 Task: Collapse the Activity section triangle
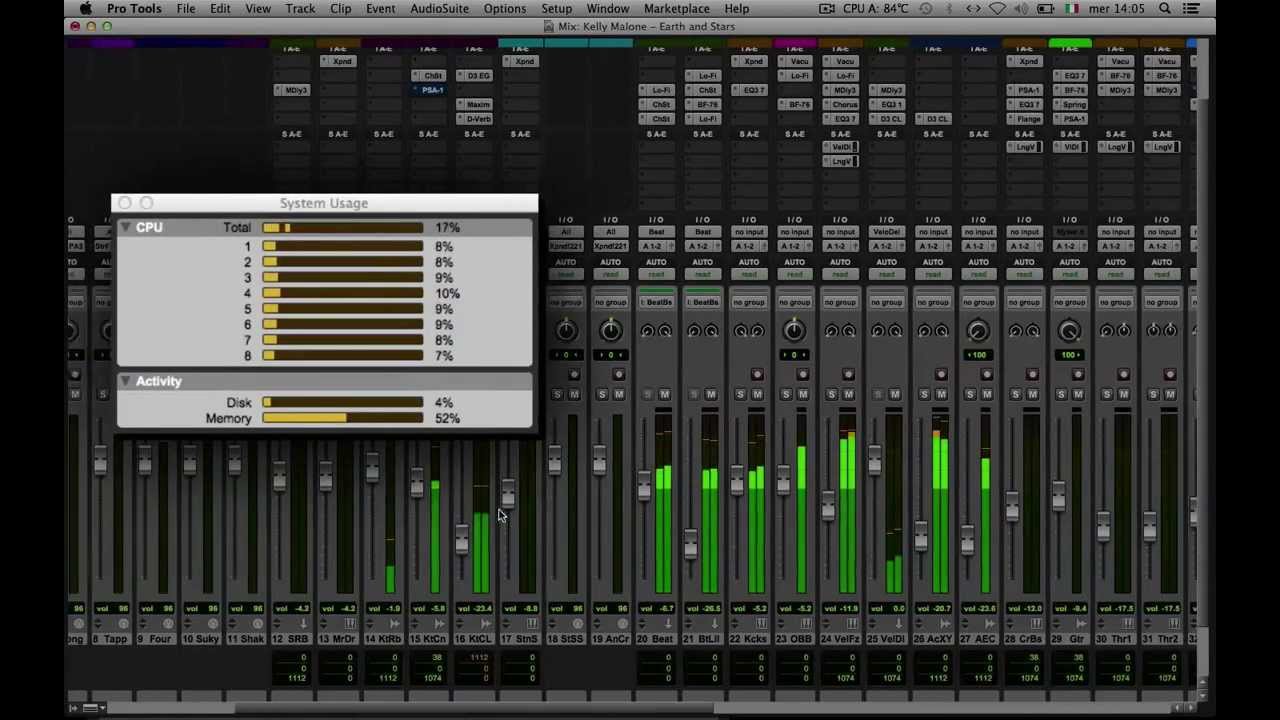click(125, 381)
